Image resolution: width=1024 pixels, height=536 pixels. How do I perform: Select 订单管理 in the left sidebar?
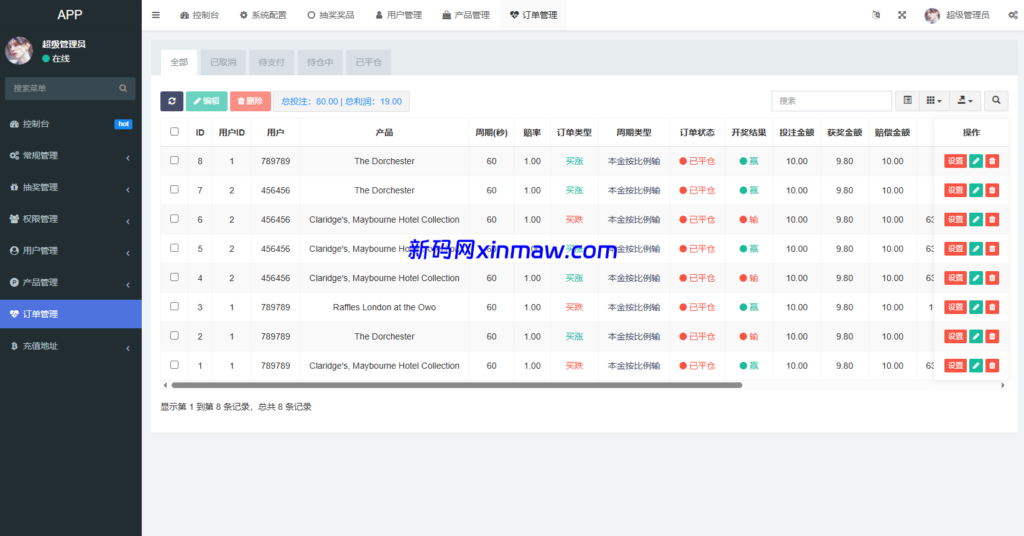pos(71,314)
